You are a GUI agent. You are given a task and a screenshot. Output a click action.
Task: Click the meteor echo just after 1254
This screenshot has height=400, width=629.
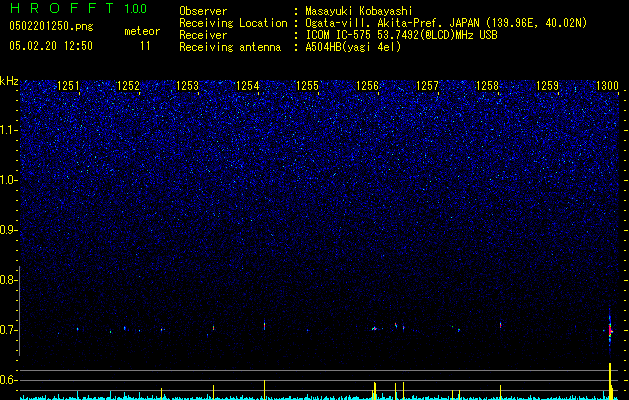click(x=264, y=325)
